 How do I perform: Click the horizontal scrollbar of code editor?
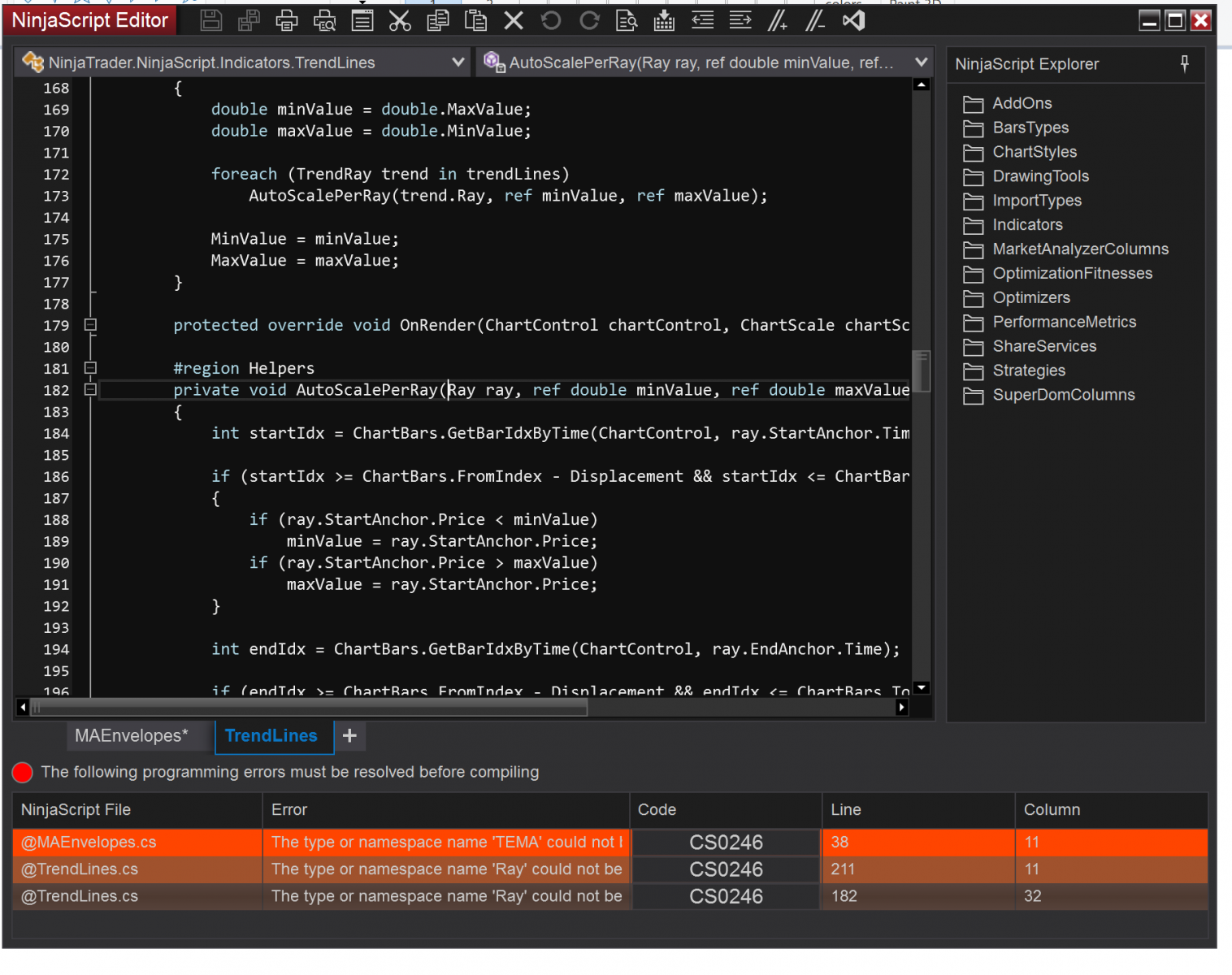309,708
